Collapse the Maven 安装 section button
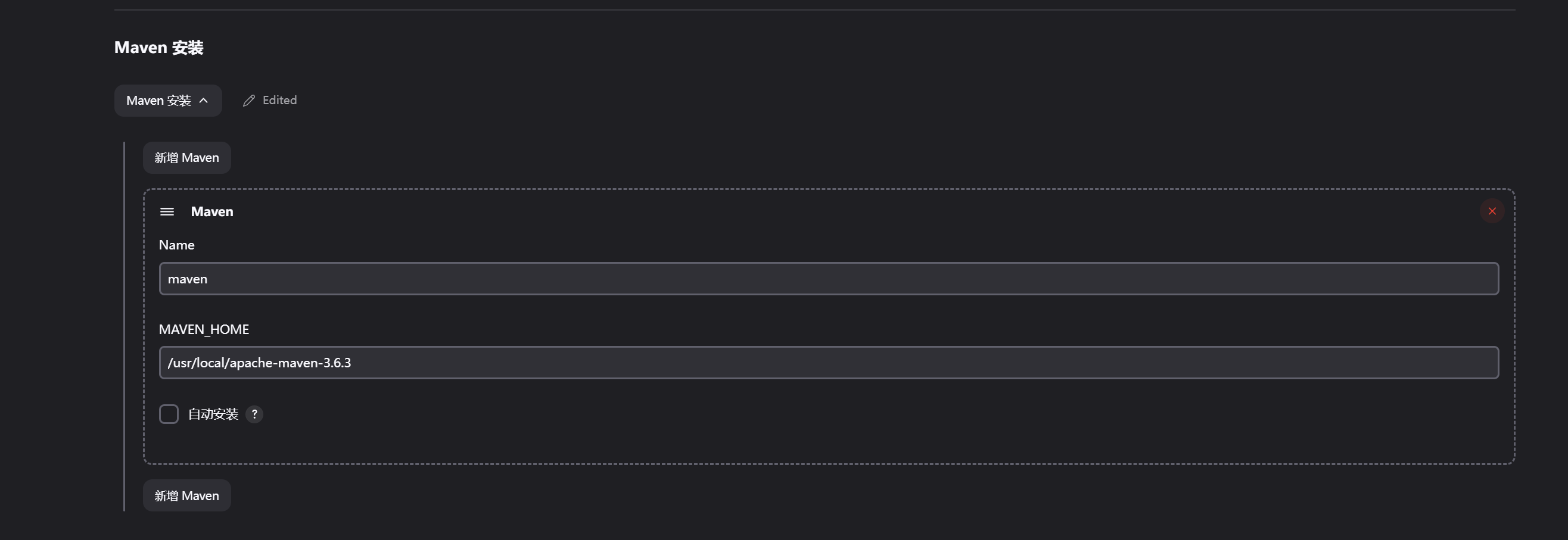 [168, 101]
